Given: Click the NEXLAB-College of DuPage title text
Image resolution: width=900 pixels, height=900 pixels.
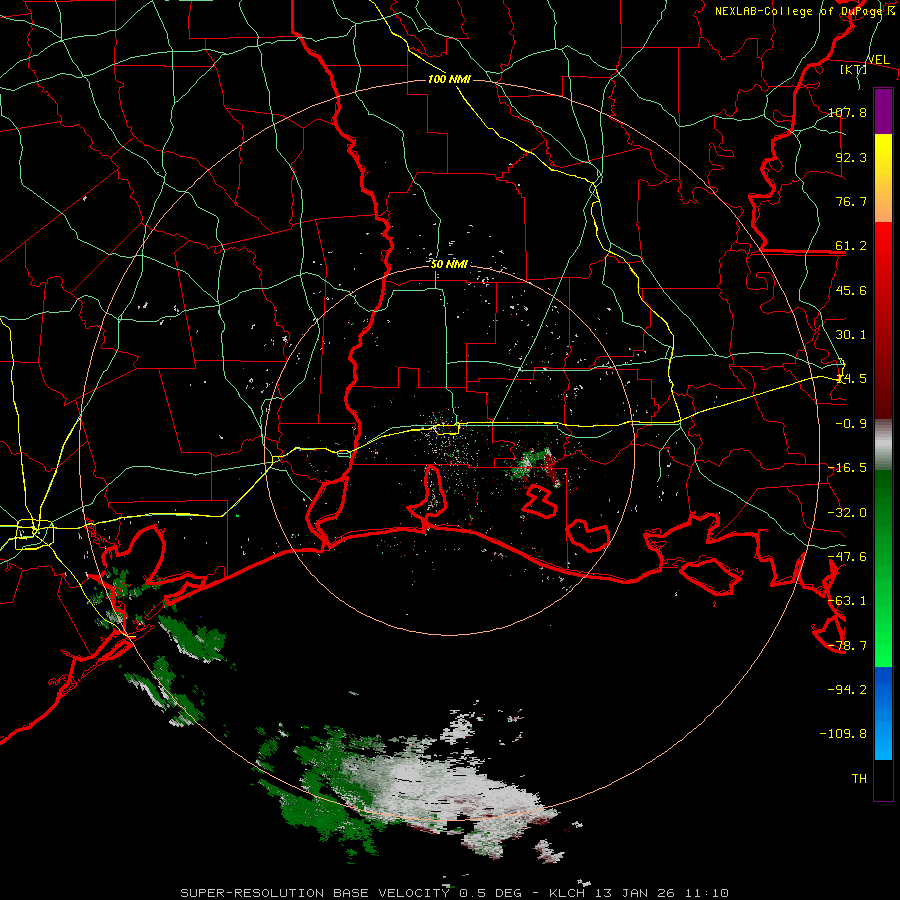Looking at the screenshot, I should point(804,11).
